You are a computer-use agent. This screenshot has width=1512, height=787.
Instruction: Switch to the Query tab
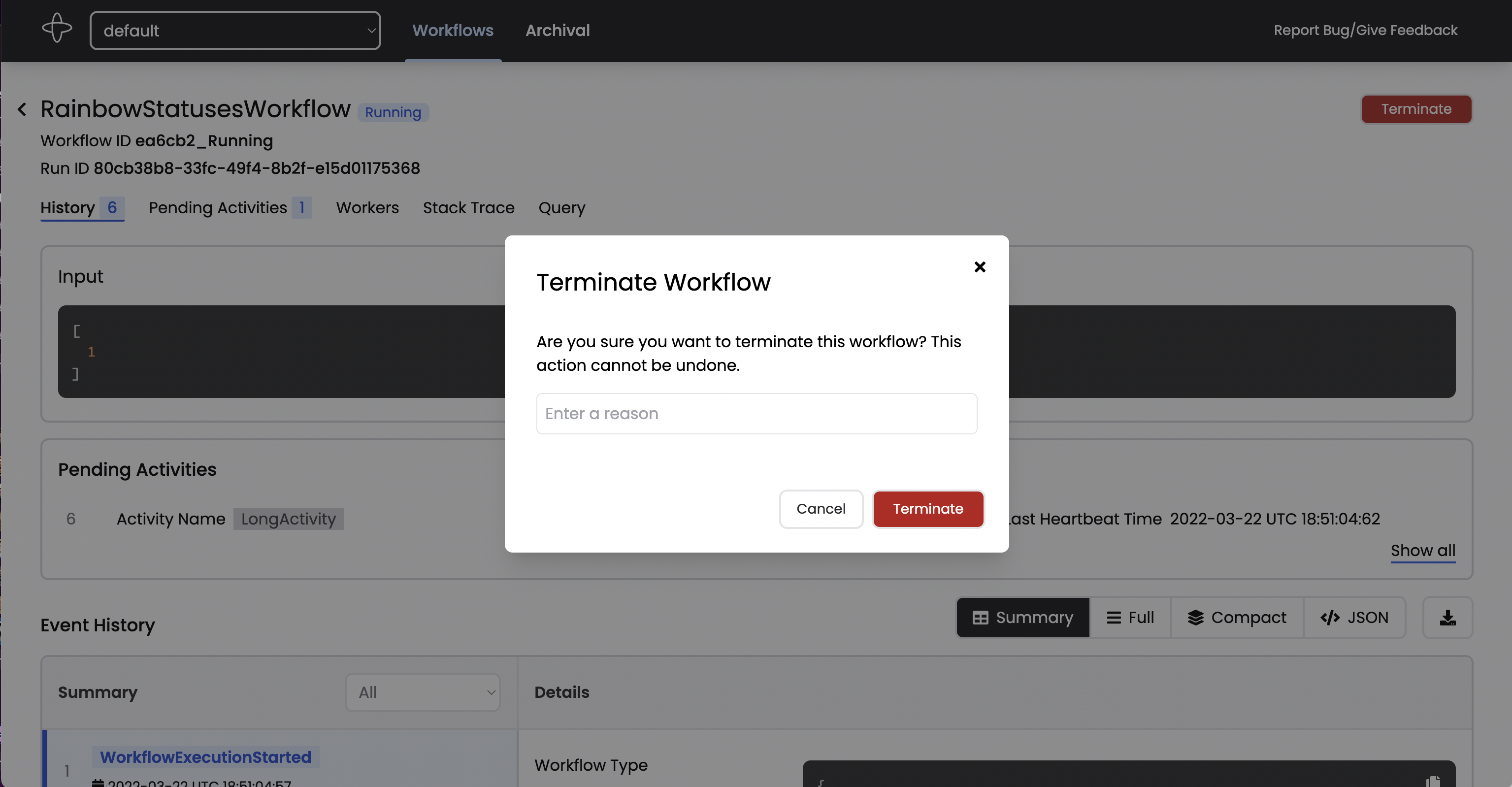point(562,208)
